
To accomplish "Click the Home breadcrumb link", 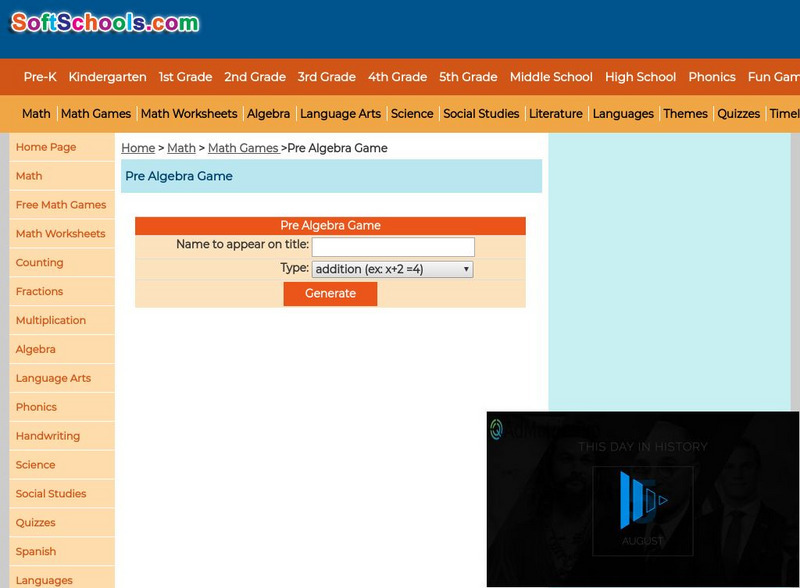I will click(138, 148).
